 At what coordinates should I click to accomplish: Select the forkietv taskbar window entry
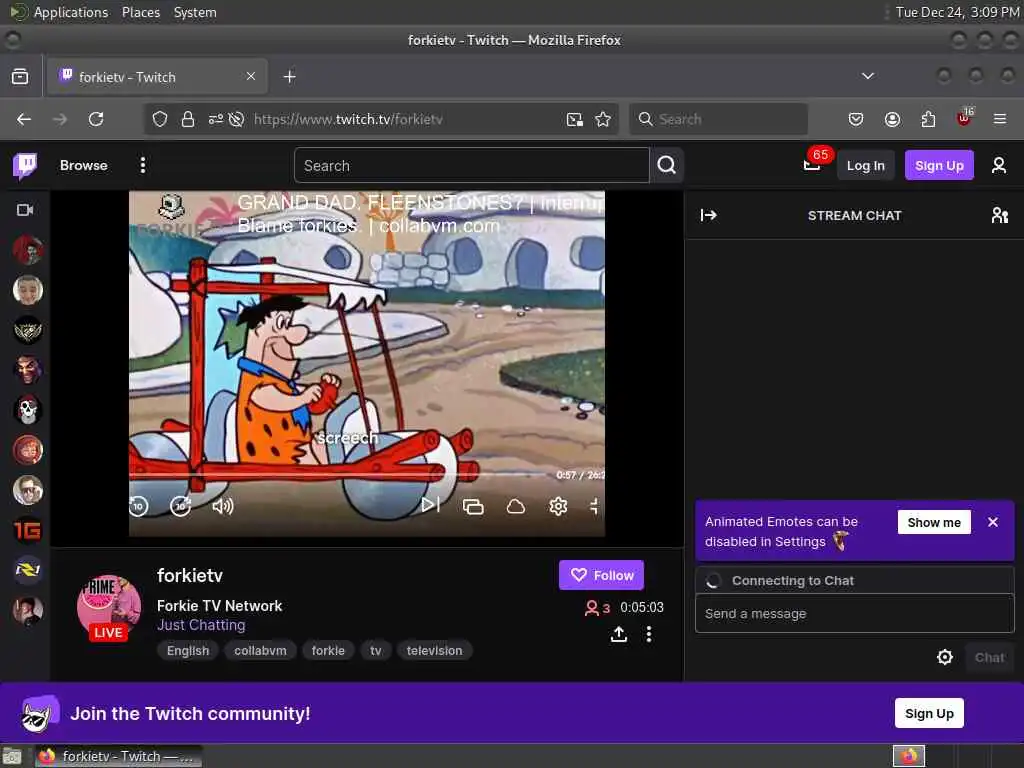click(119, 756)
